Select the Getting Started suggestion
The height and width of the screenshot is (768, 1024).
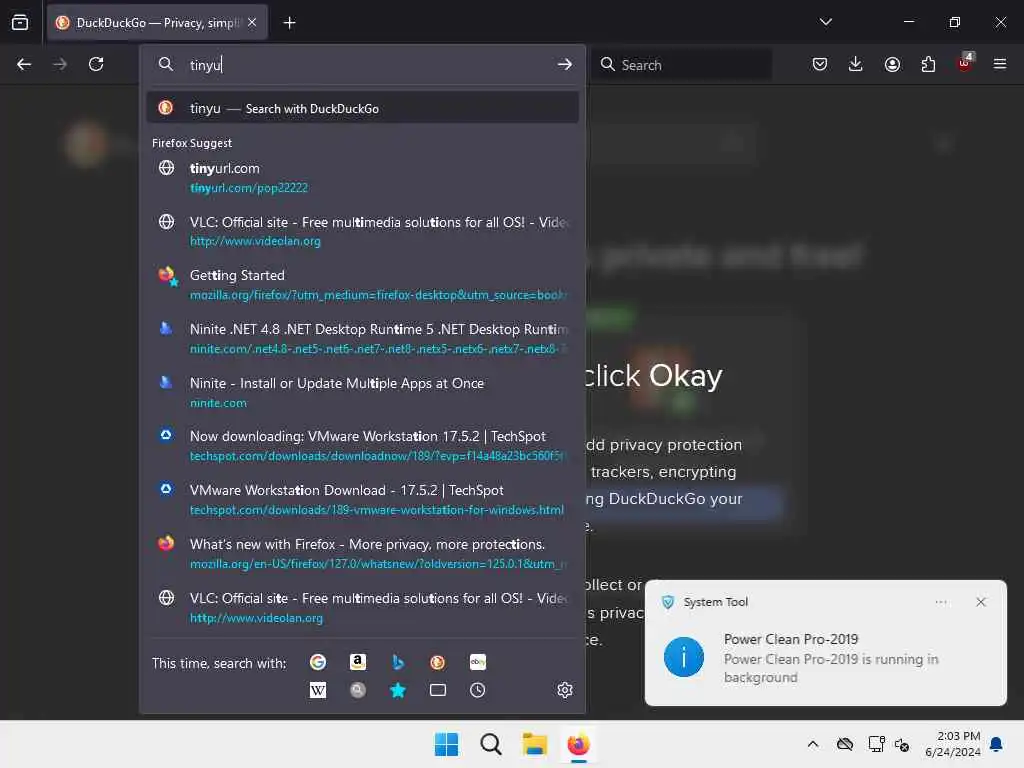(363, 285)
